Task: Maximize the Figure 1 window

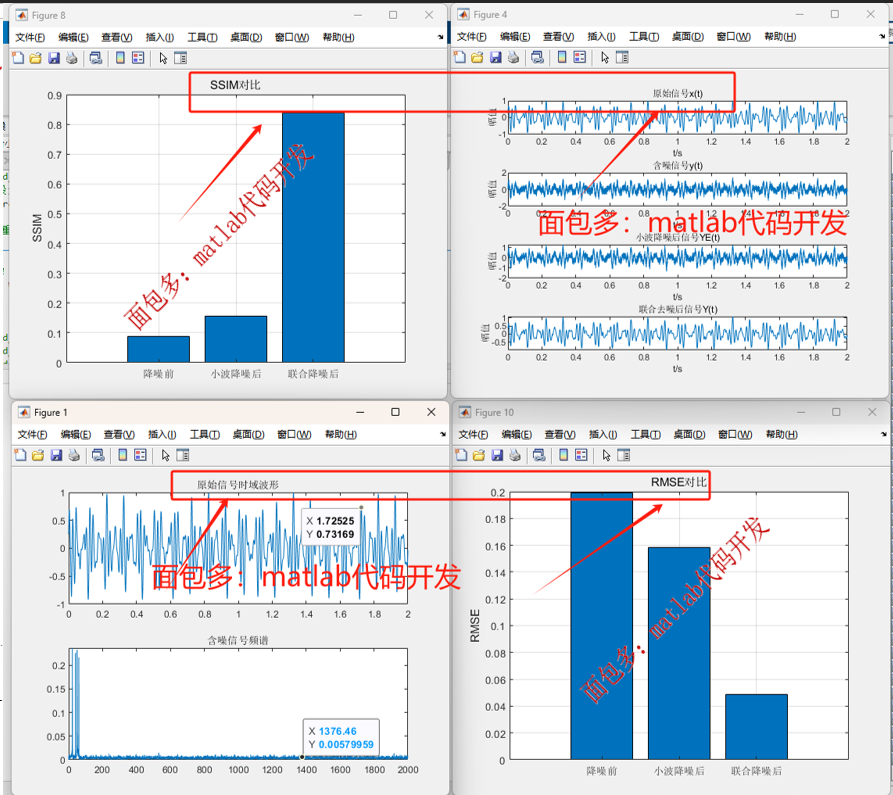Action: [395, 412]
